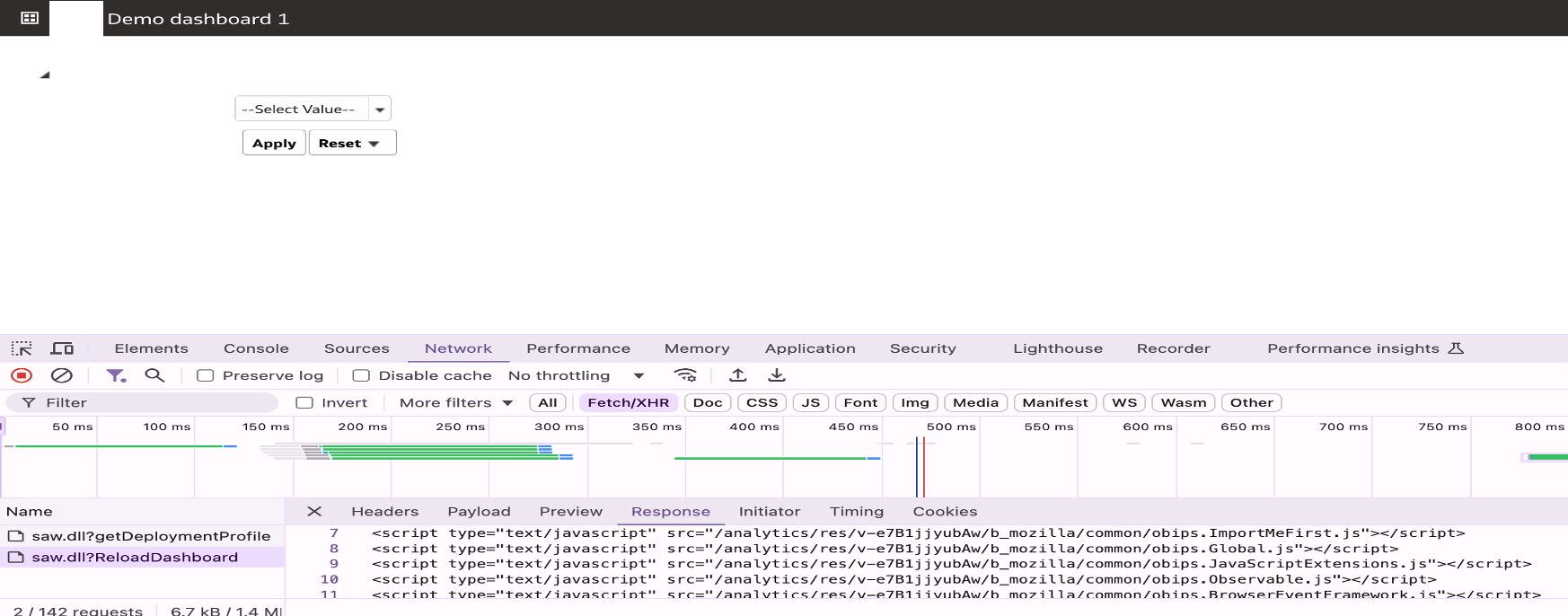
Task: Open the Recorder tab
Action: point(1173,348)
